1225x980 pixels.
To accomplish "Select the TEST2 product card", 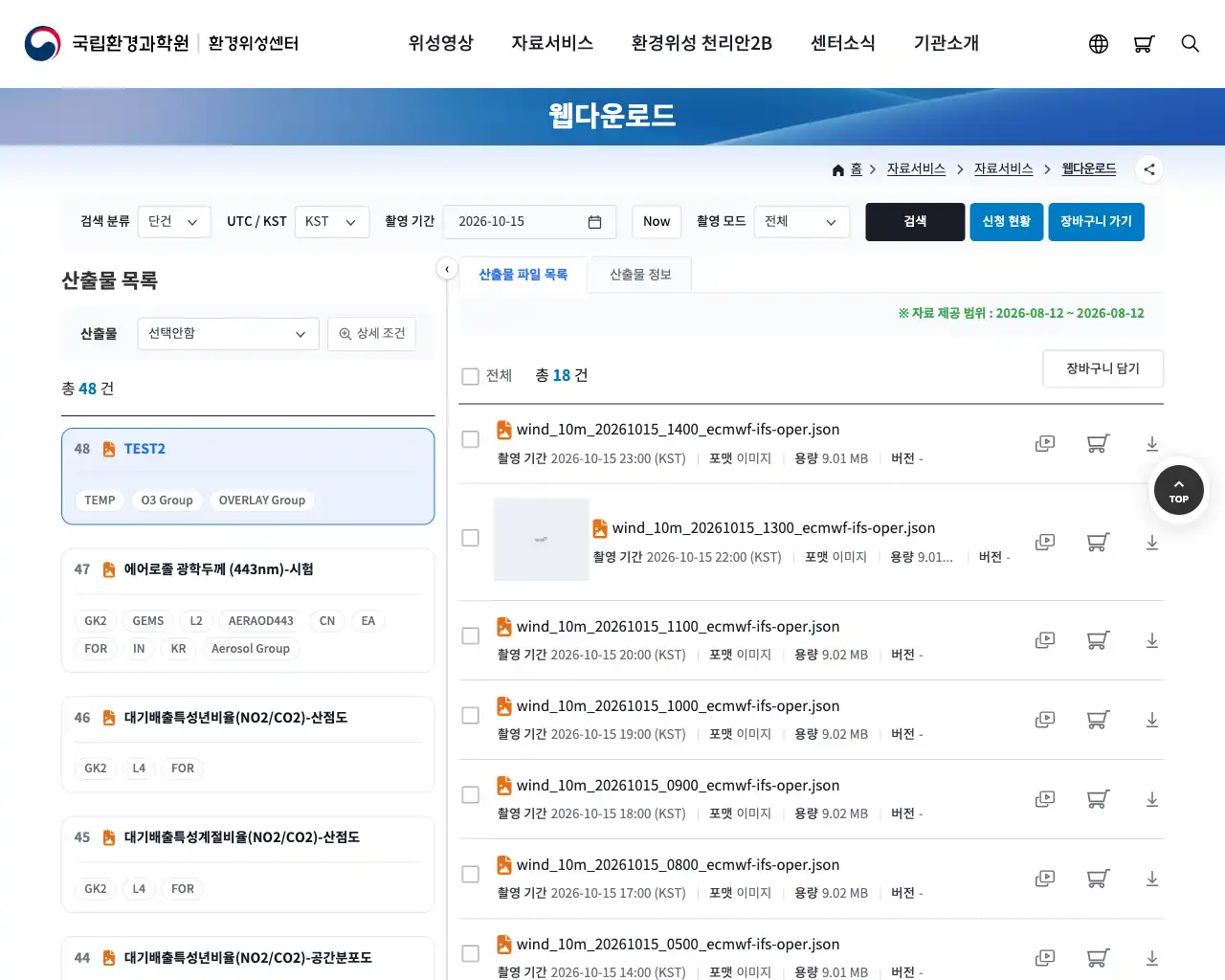I will coord(248,477).
